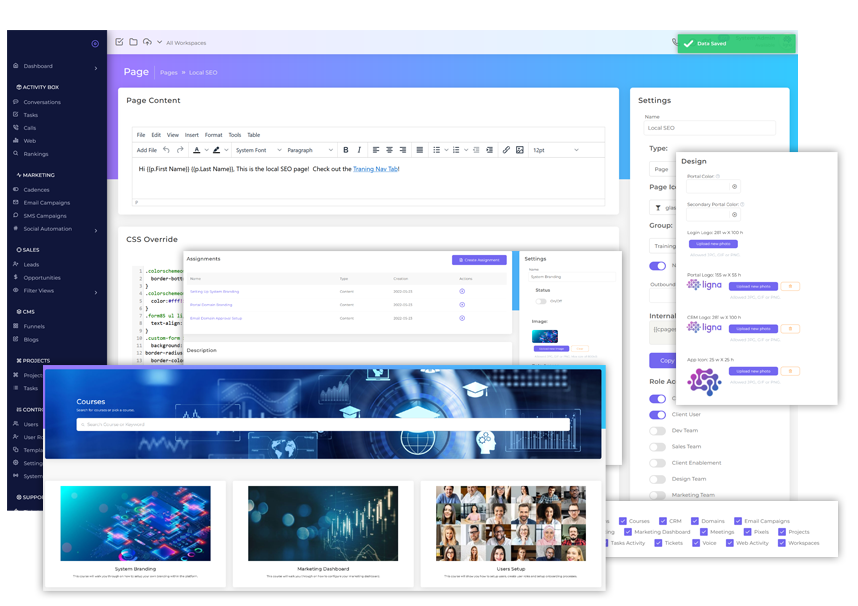
Task: Open the folder icon in top bar
Action: 133,42
